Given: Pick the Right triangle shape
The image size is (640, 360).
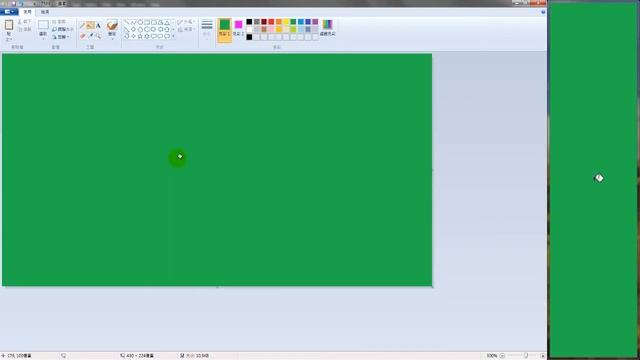Looking at the screenshot, I should [x=127, y=29].
